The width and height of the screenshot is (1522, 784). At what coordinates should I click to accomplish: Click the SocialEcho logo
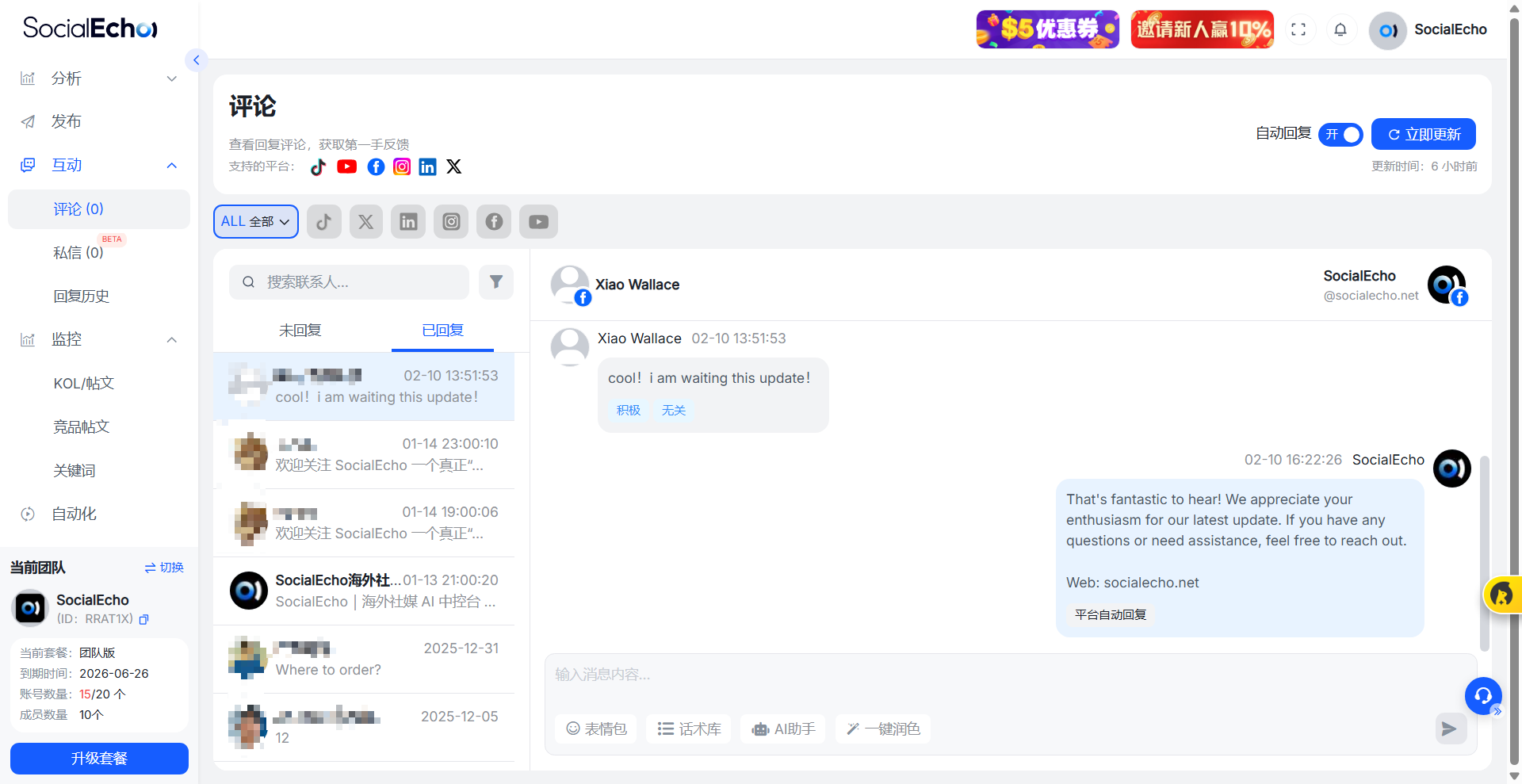[90, 28]
